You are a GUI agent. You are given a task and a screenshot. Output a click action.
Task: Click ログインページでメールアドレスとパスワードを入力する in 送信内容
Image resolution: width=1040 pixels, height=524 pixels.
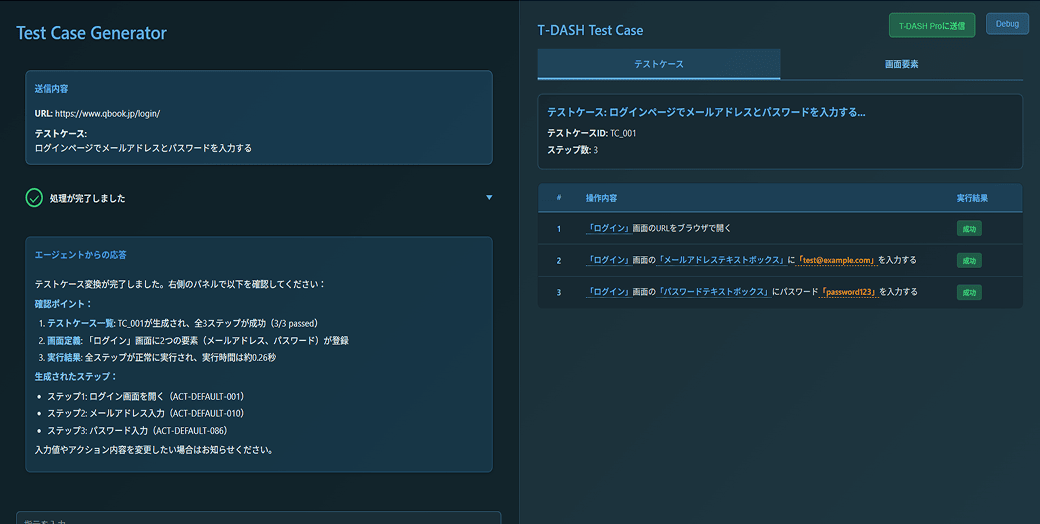(143, 149)
